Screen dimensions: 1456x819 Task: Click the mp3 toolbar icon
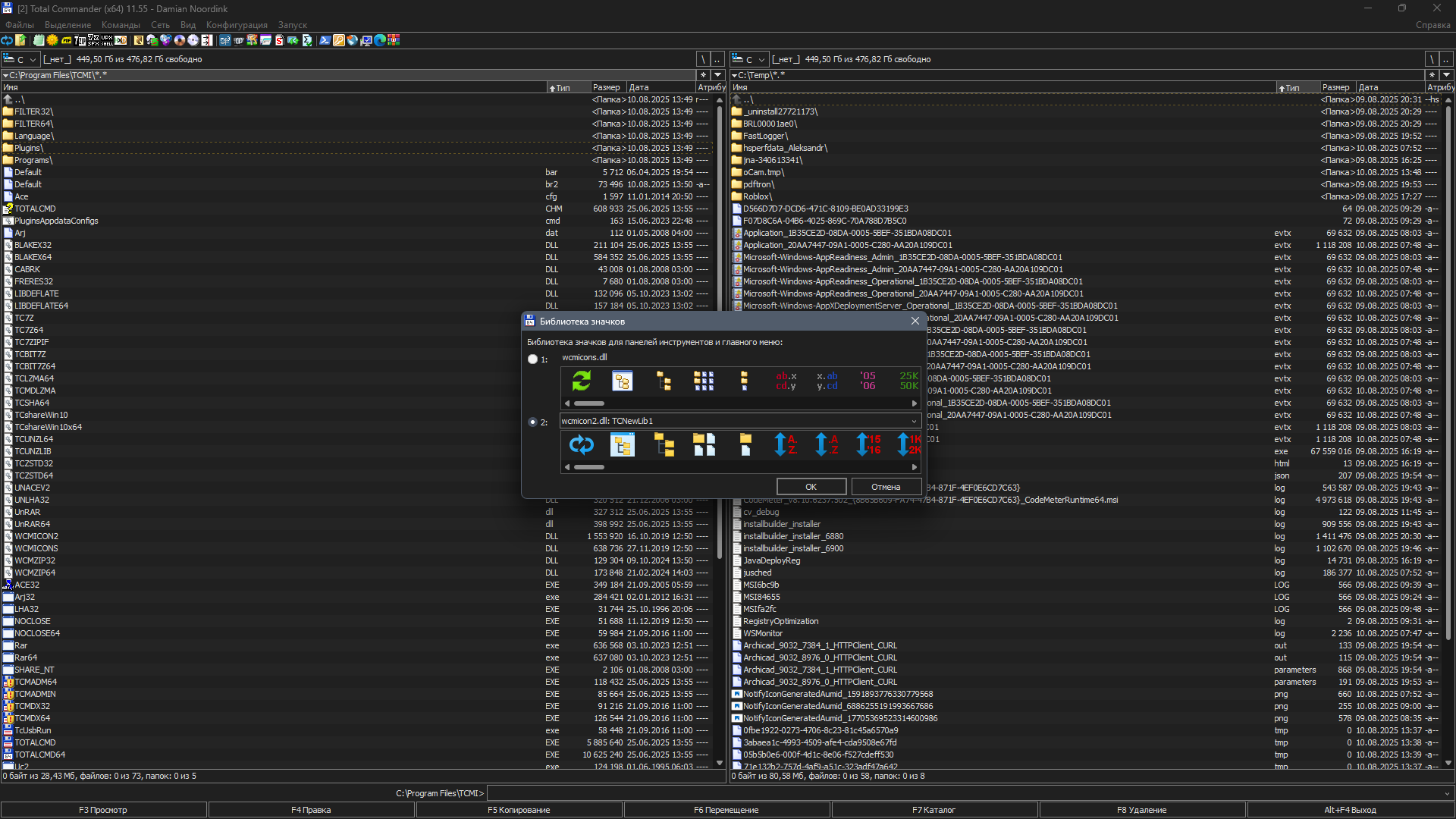click(x=225, y=40)
